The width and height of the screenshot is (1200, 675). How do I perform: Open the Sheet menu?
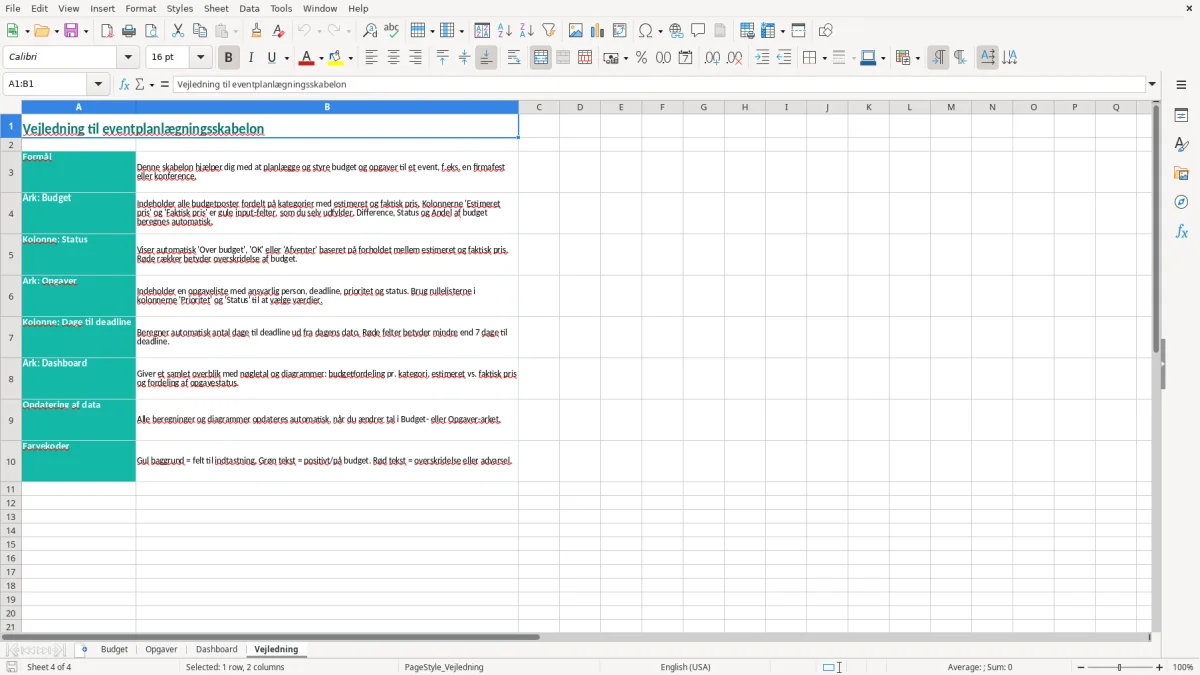pos(216,8)
